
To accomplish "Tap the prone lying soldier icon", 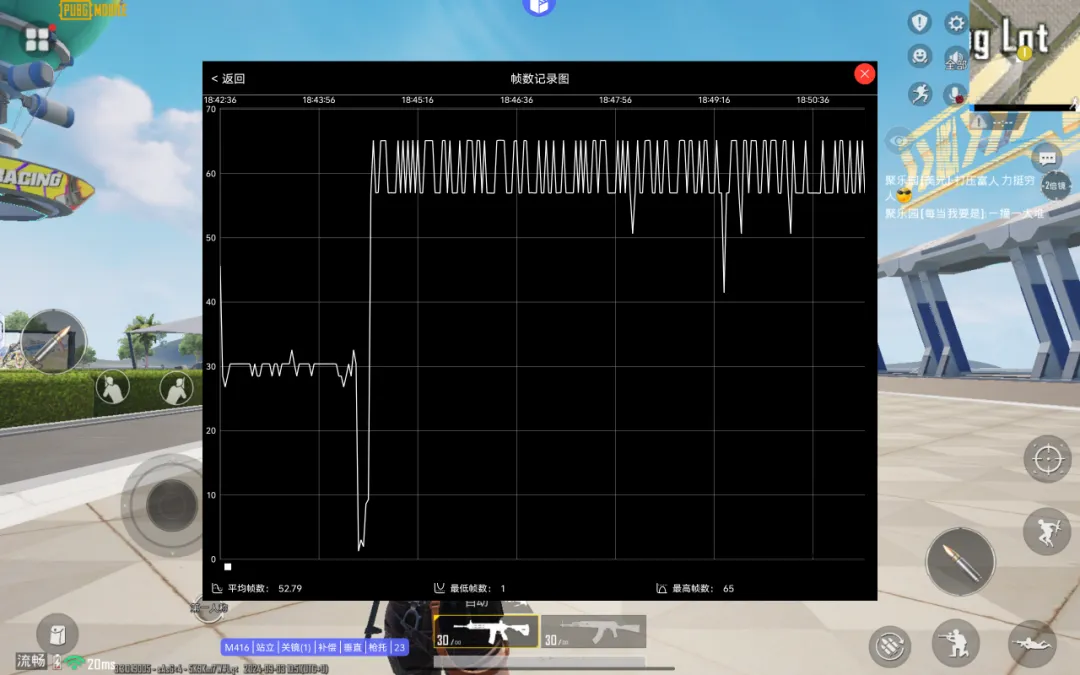I will pos(1031,643).
